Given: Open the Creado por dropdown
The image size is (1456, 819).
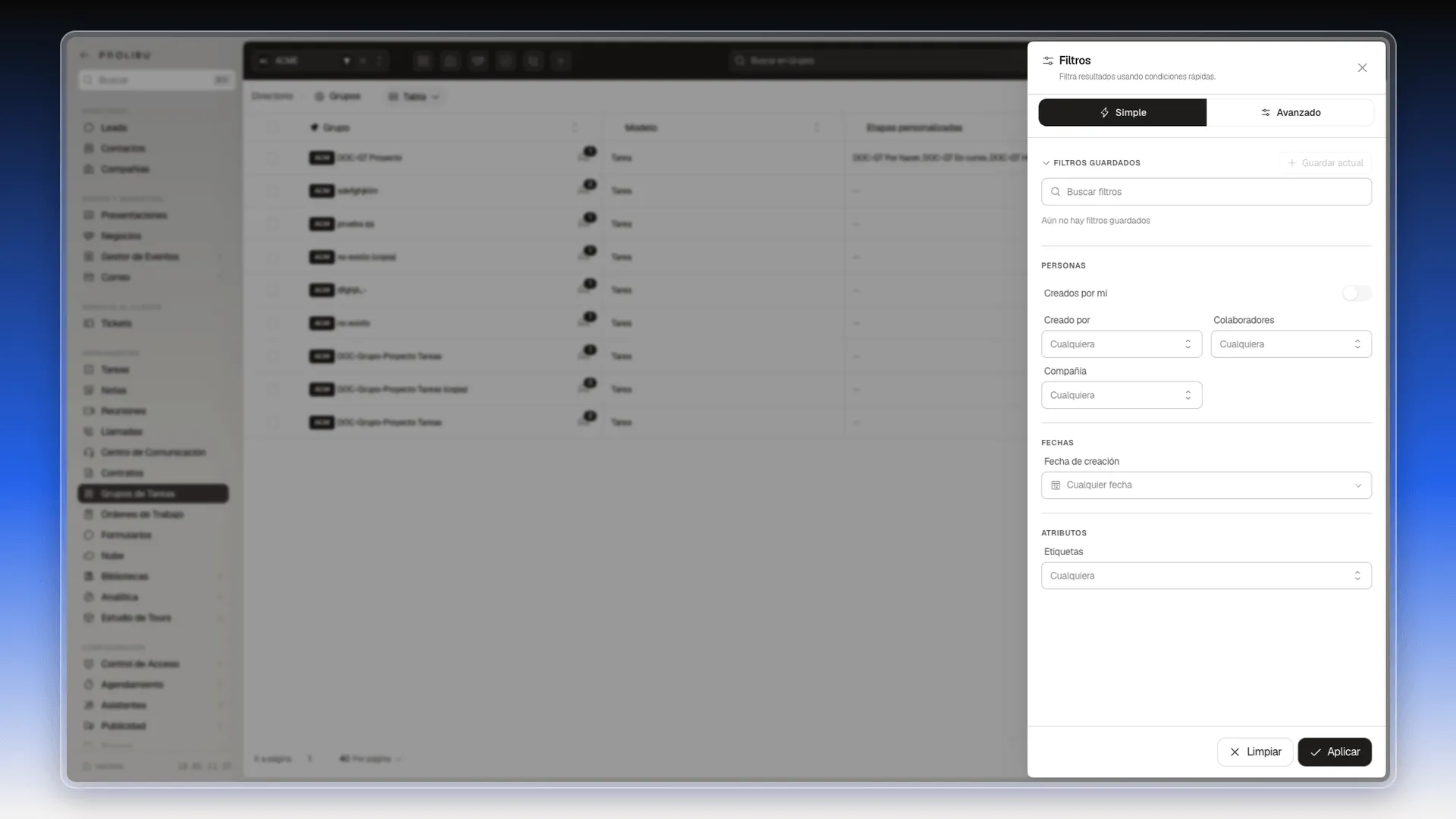Looking at the screenshot, I should [x=1122, y=344].
